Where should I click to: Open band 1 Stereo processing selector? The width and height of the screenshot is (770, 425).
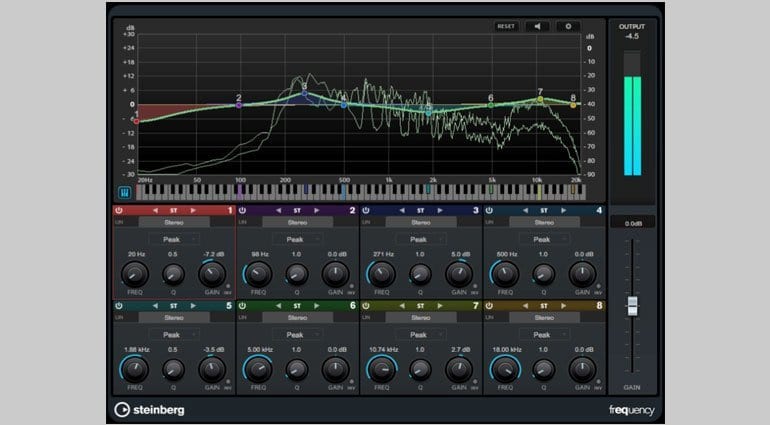pyautogui.click(x=174, y=223)
